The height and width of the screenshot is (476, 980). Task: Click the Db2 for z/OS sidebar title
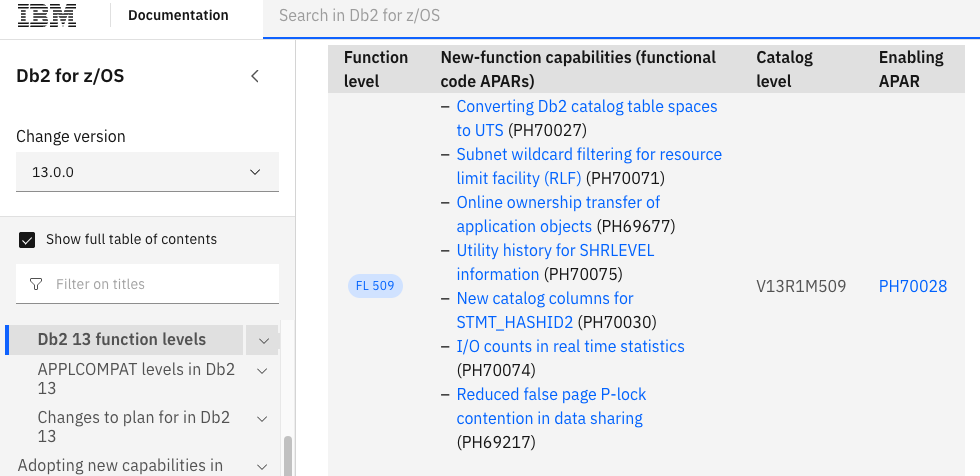70,76
